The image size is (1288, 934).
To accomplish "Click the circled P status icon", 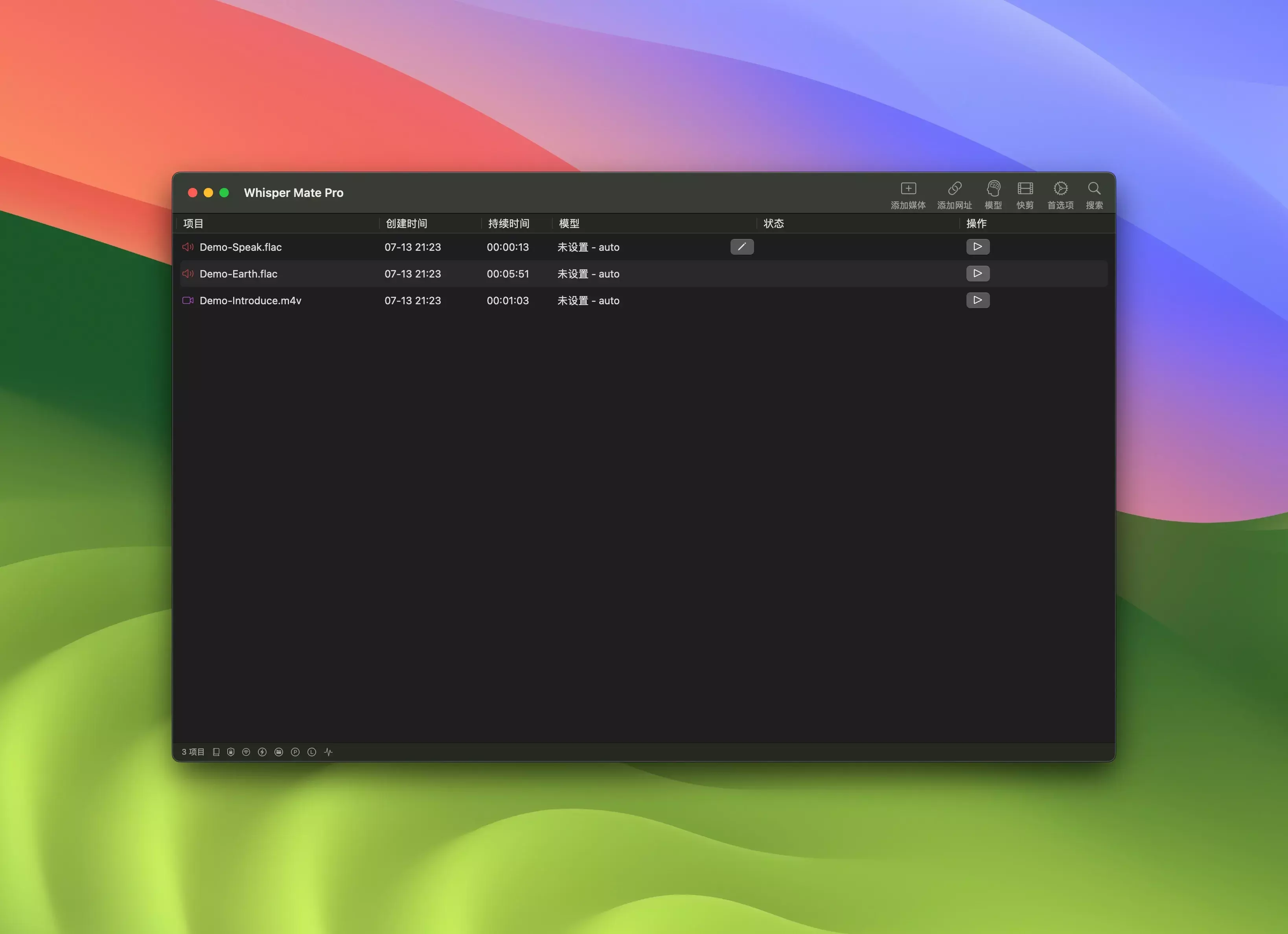I will [x=295, y=752].
